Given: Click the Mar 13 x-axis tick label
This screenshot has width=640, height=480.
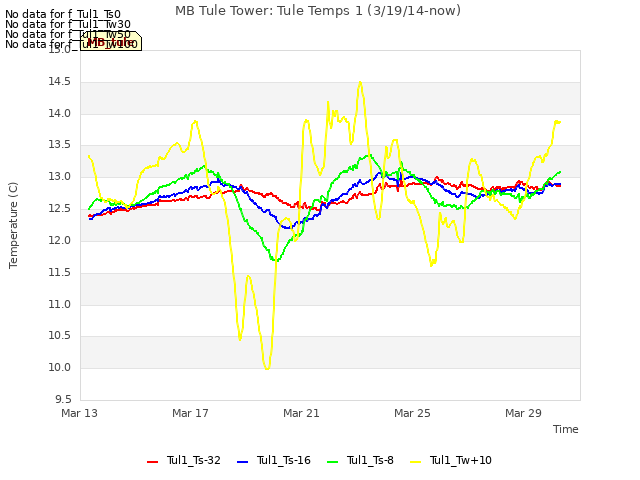Looking at the screenshot, I should 80,413.
